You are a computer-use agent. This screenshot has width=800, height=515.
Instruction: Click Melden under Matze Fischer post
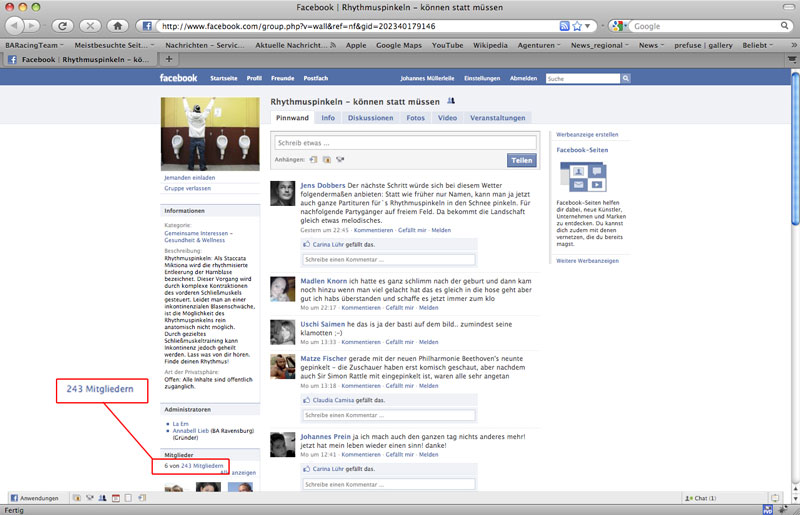pos(429,386)
